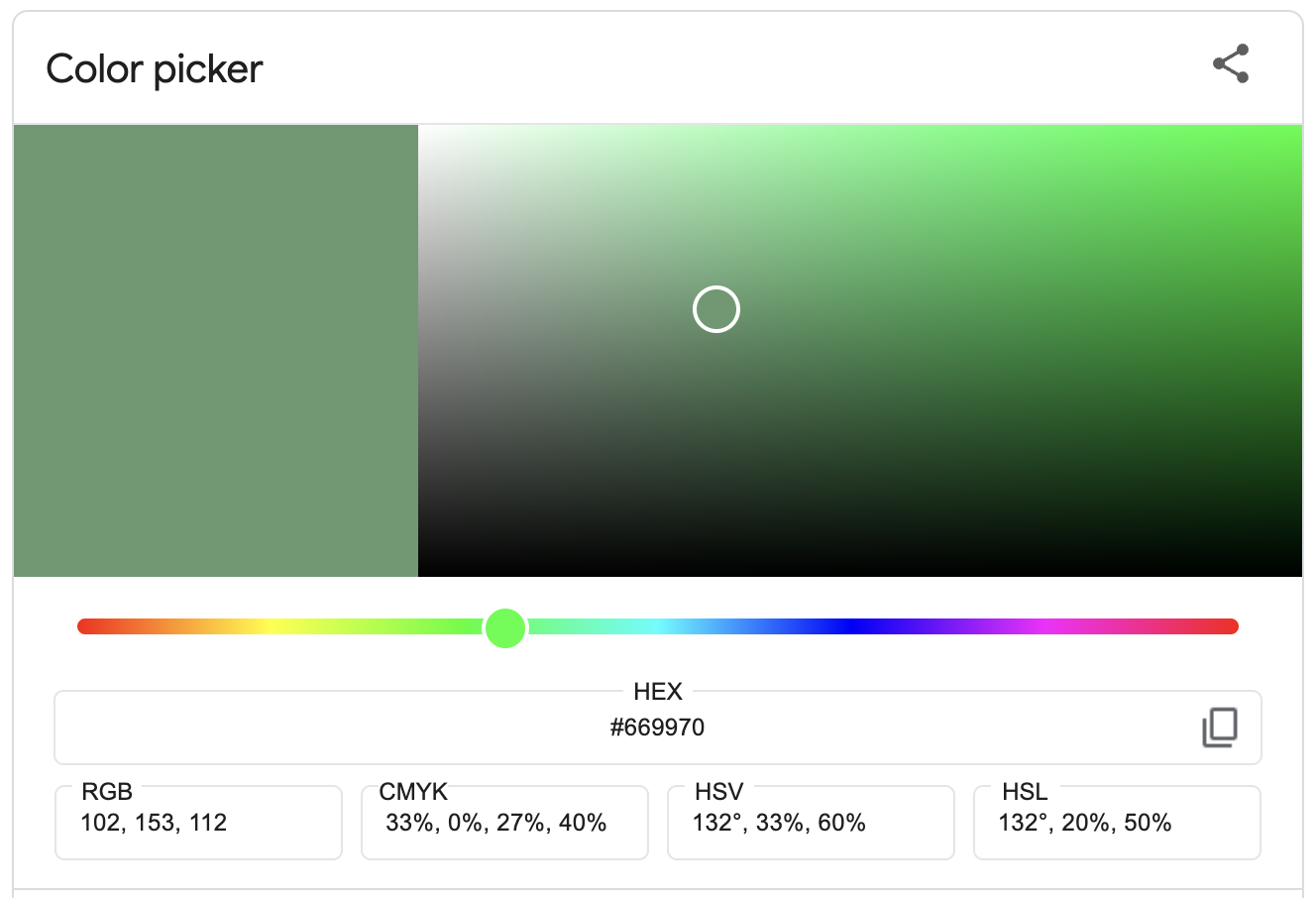Copy the HEX value with the copy icon
This screenshot has height=898, width=1316.
click(x=1220, y=728)
